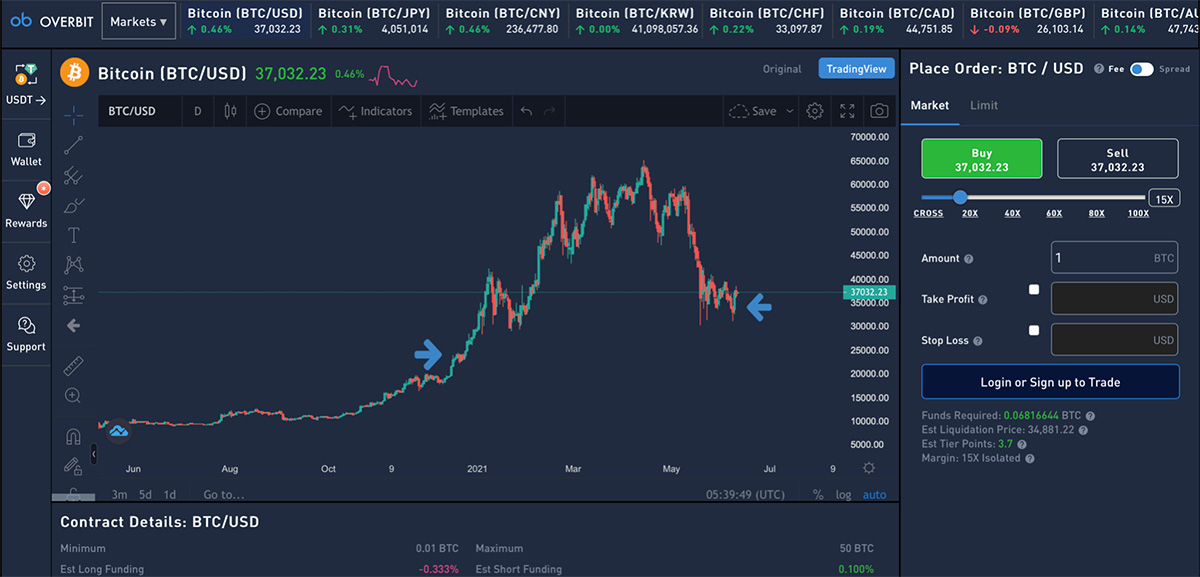The height and width of the screenshot is (577, 1200).
Task: Select the ruler measure tool
Action: click(74, 364)
